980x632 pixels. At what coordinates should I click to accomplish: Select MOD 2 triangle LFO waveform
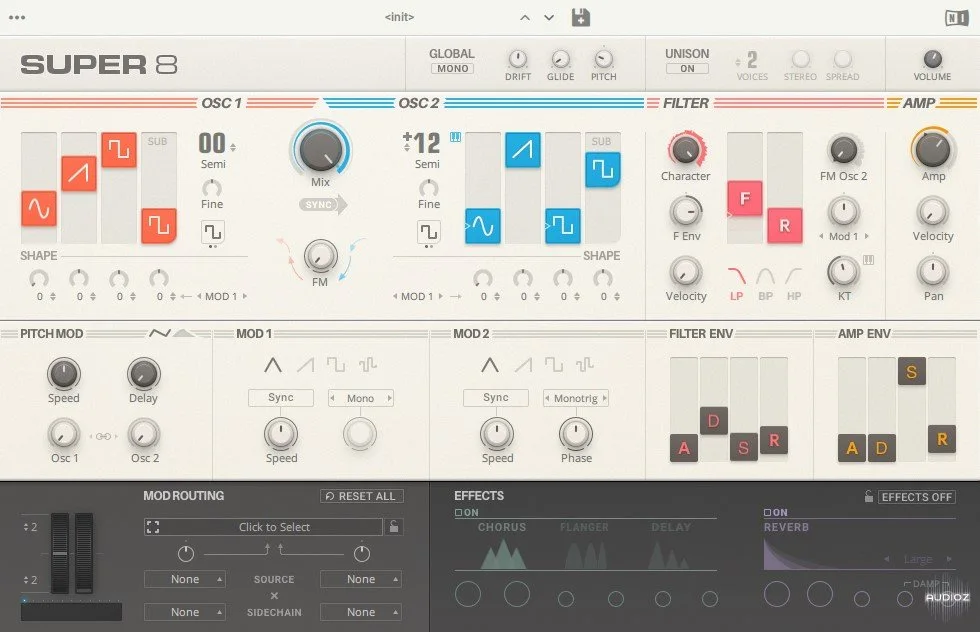(x=490, y=364)
